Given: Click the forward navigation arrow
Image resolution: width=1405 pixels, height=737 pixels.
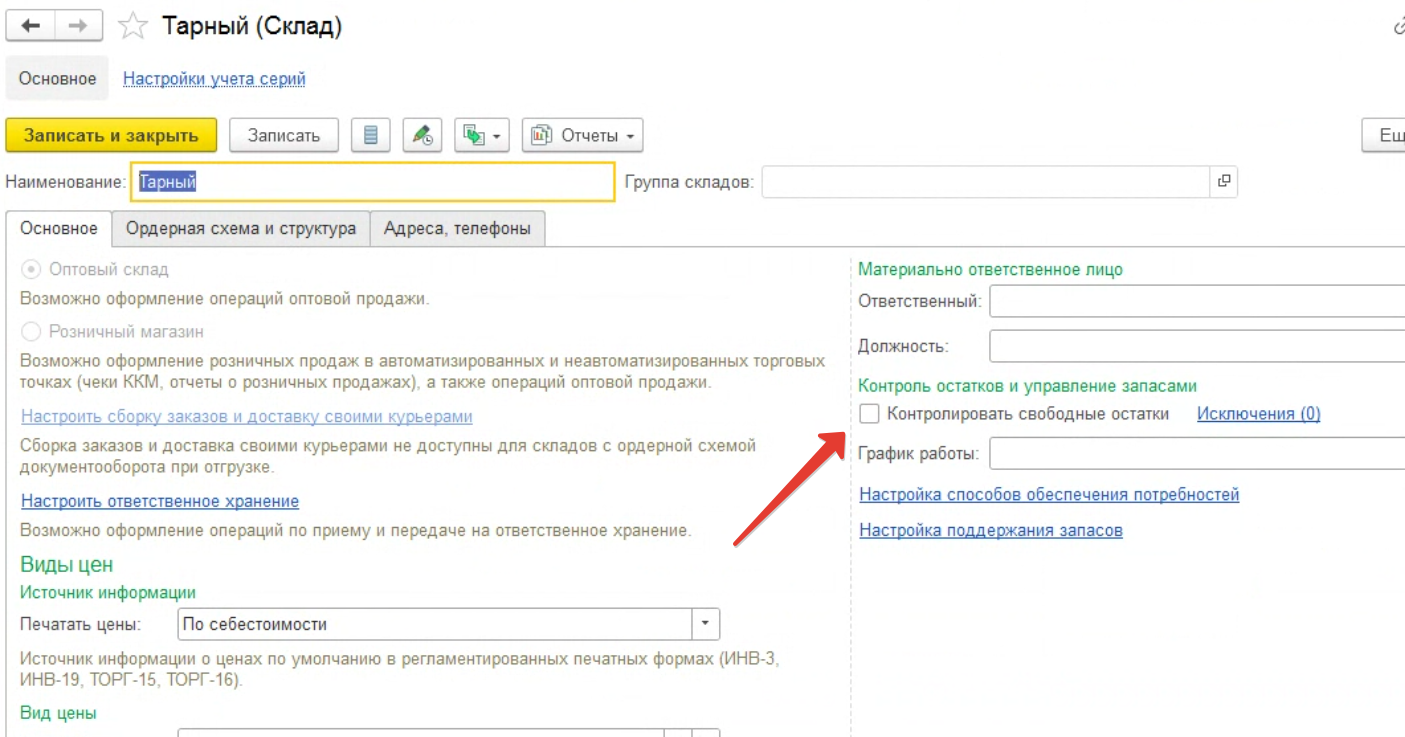Looking at the screenshot, I should tap(78, 27).
